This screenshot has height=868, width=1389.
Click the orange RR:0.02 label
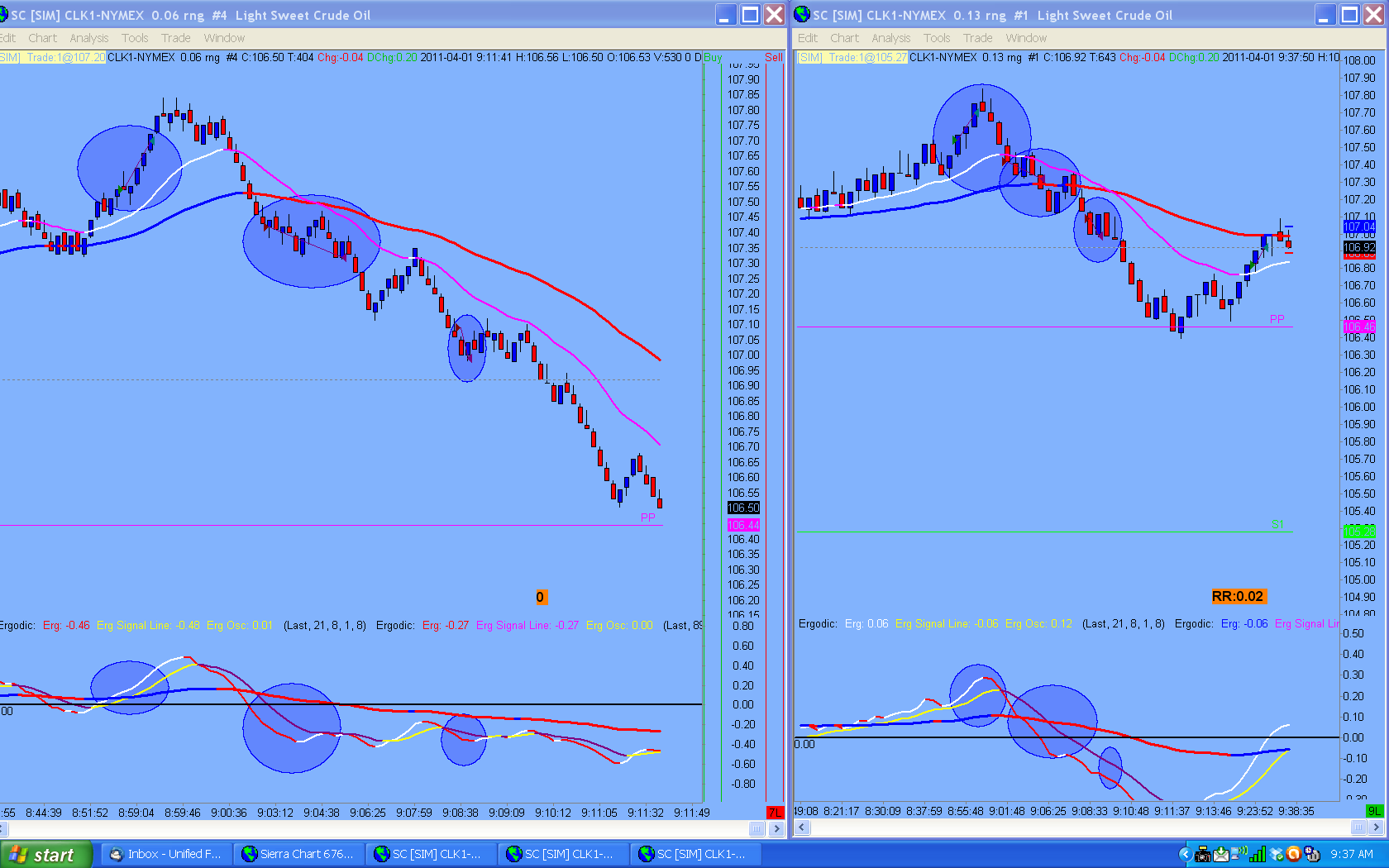1238,597
